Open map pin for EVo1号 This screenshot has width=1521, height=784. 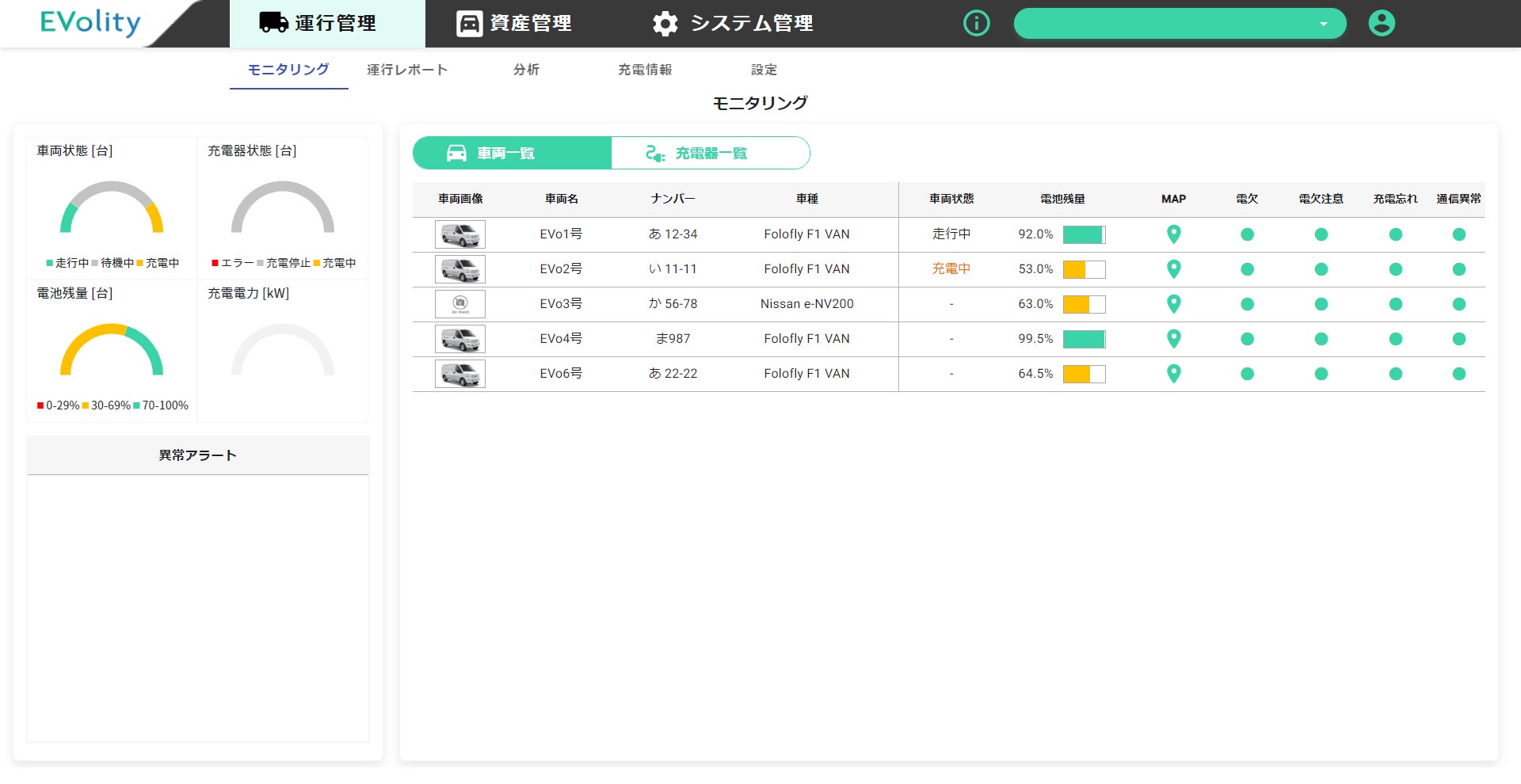[x=1174, y=234]
